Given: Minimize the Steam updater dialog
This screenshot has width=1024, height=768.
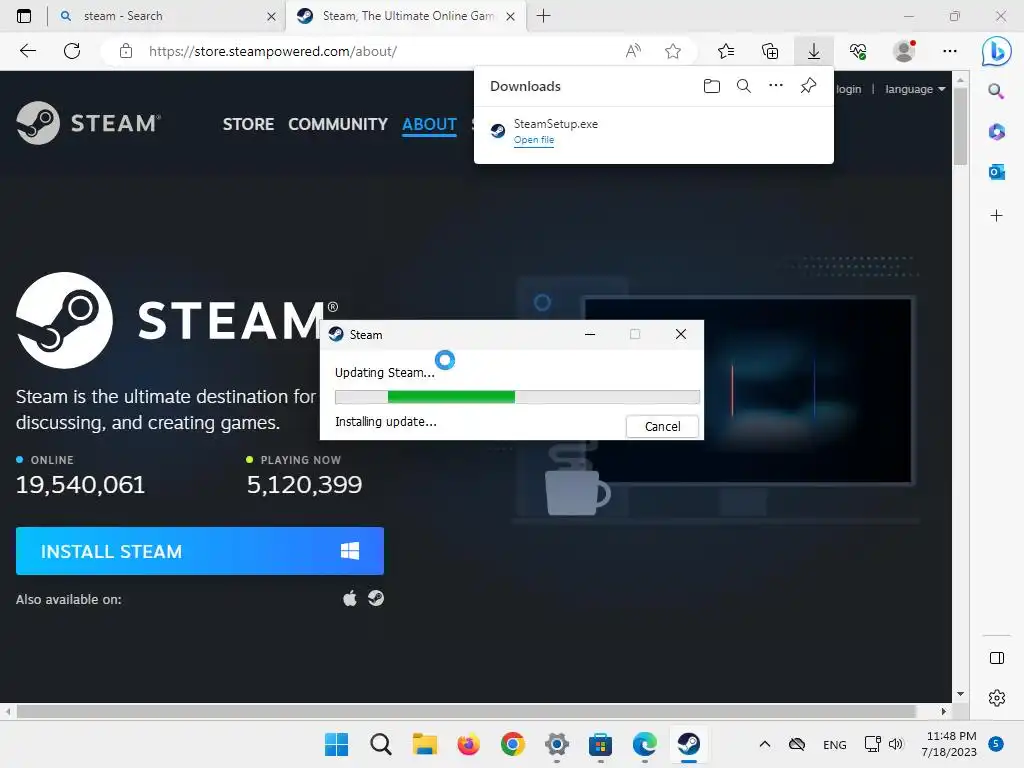Looking at the screenshot, I should (x=590, y=334).
